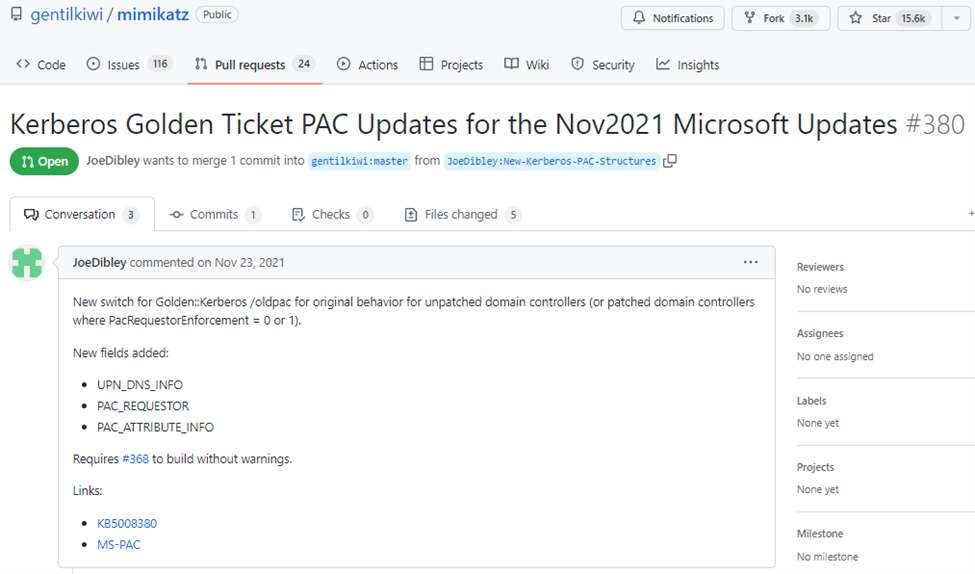Click the Checks checklist icon

tap(298, 215)
